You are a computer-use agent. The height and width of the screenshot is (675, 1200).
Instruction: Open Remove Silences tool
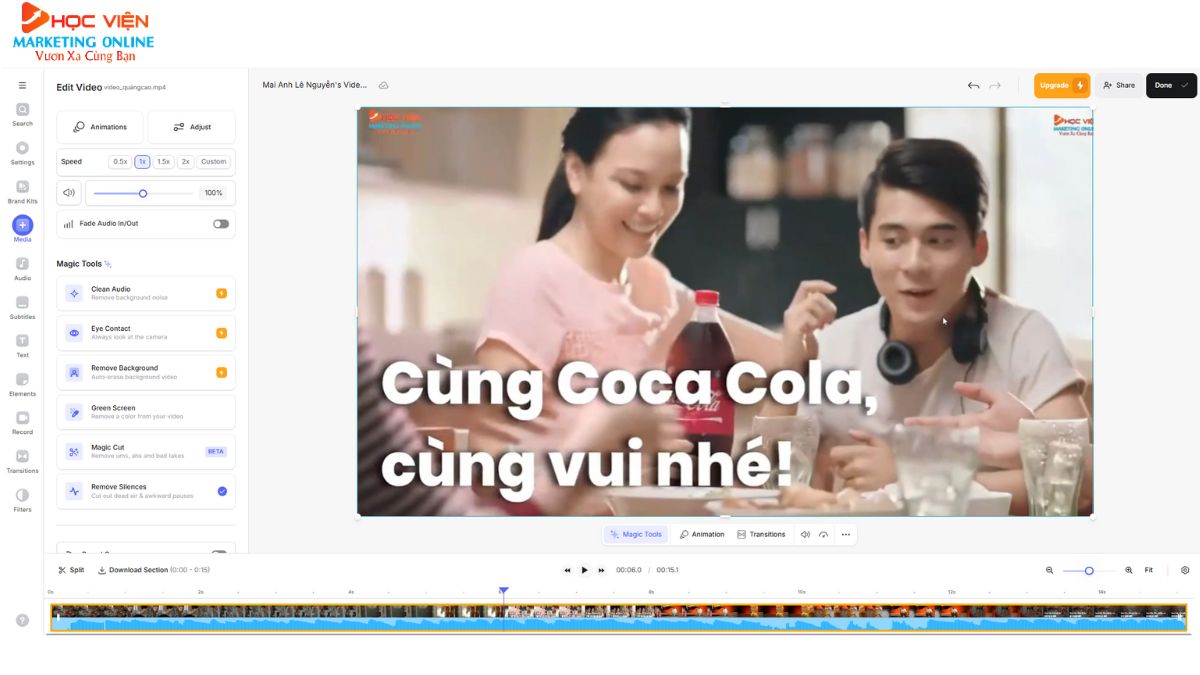146,491
